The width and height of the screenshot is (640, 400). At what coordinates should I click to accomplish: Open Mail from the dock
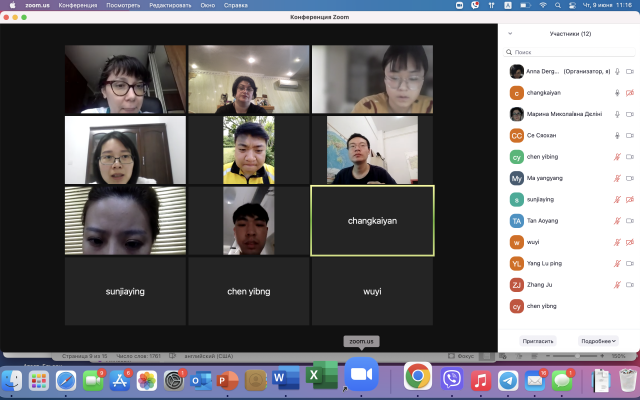click(535, 380)
